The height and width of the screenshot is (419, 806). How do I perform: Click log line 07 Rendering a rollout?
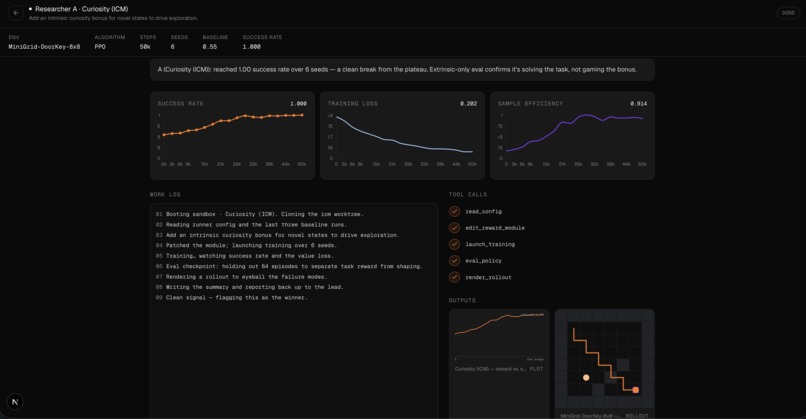coord(241,277)
